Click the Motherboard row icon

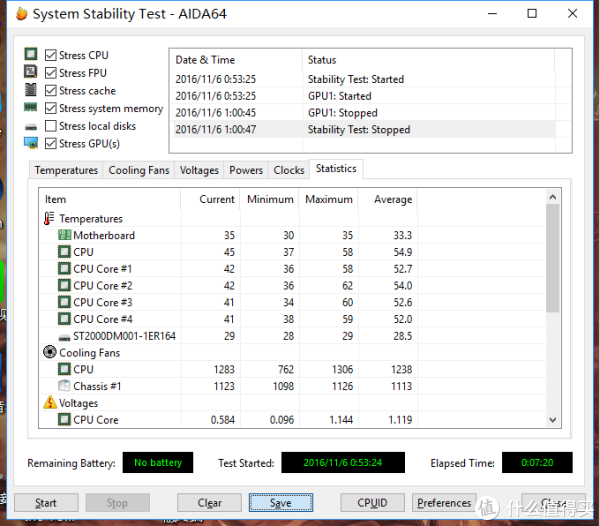(64, 235)
